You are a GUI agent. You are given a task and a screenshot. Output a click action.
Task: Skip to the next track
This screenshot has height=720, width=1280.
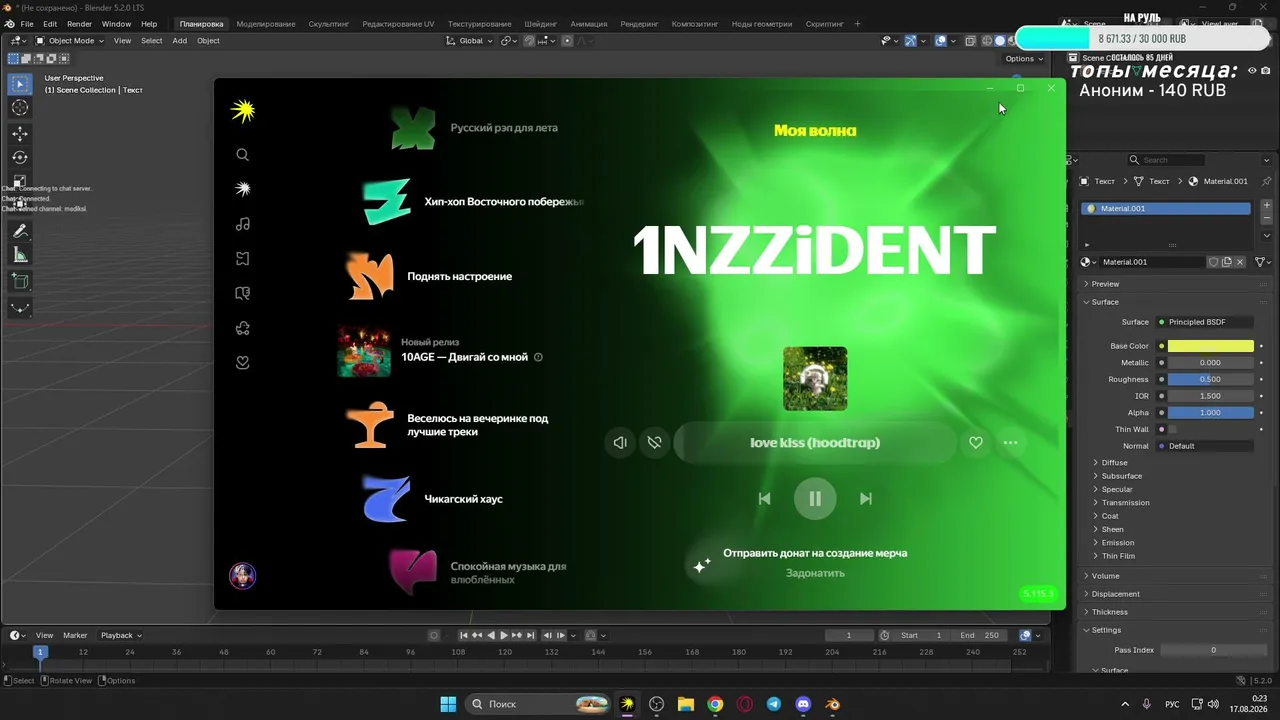coord(866,498)
